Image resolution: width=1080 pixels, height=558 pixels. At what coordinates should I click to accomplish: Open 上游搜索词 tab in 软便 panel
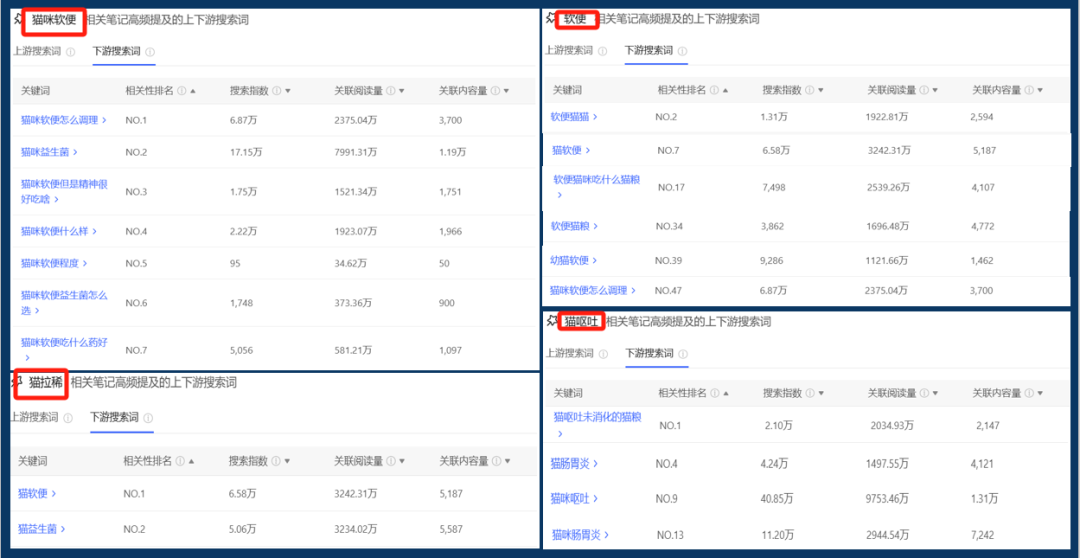click(x=569, y=50)
